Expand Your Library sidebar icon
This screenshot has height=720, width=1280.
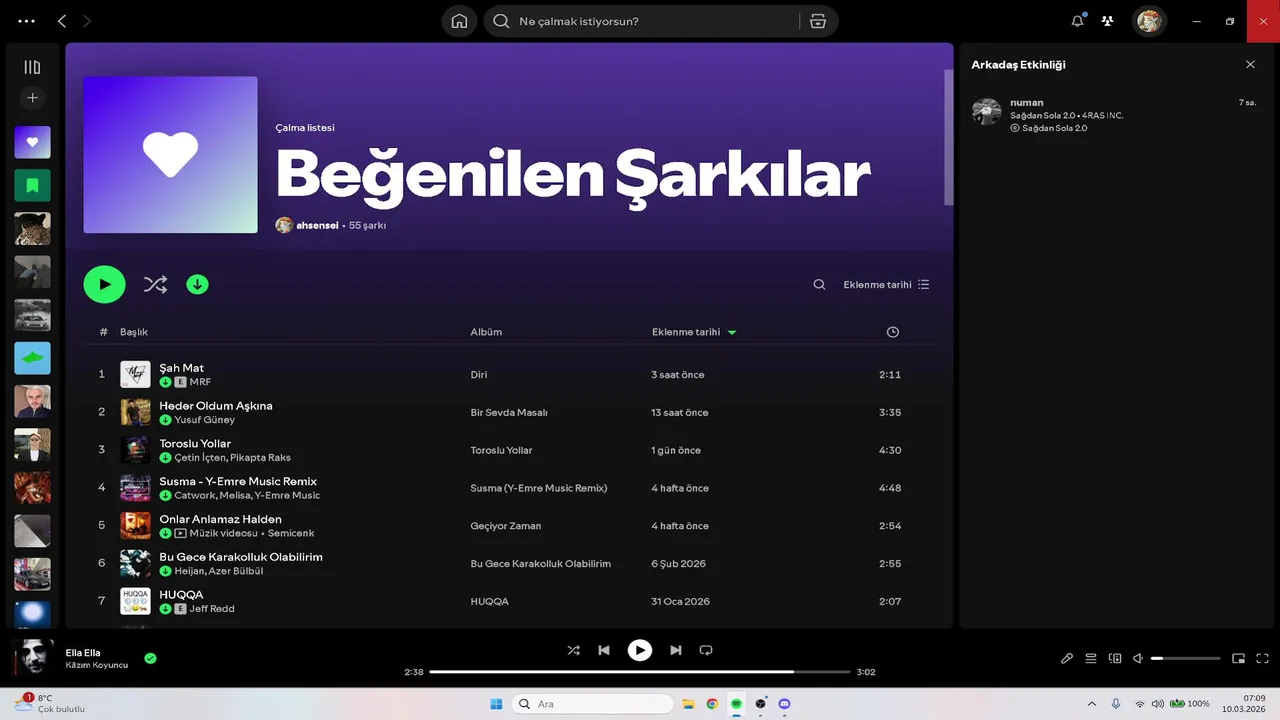(x=32, y=67)
